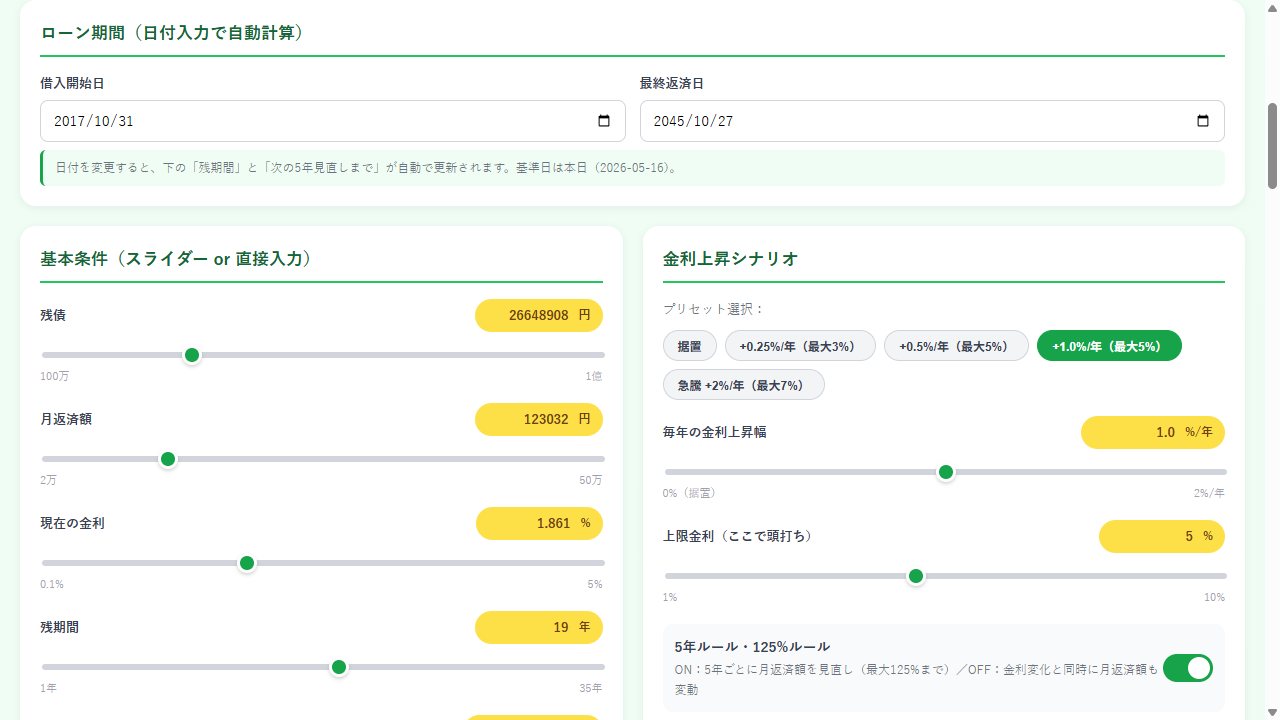Click the 借入開始日 date field 2017/10/31

point(333,121)
